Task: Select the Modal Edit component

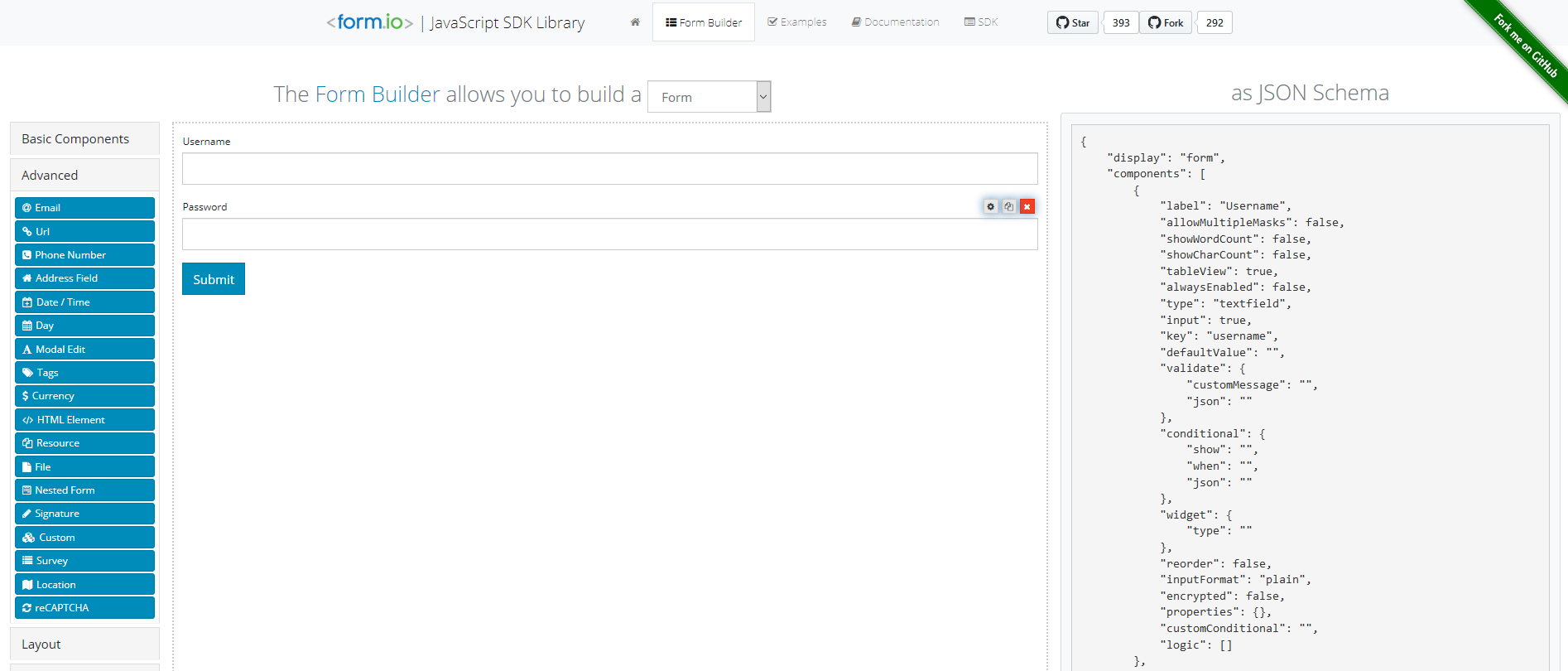Action: pyautogui.click(x=84, y=349)
